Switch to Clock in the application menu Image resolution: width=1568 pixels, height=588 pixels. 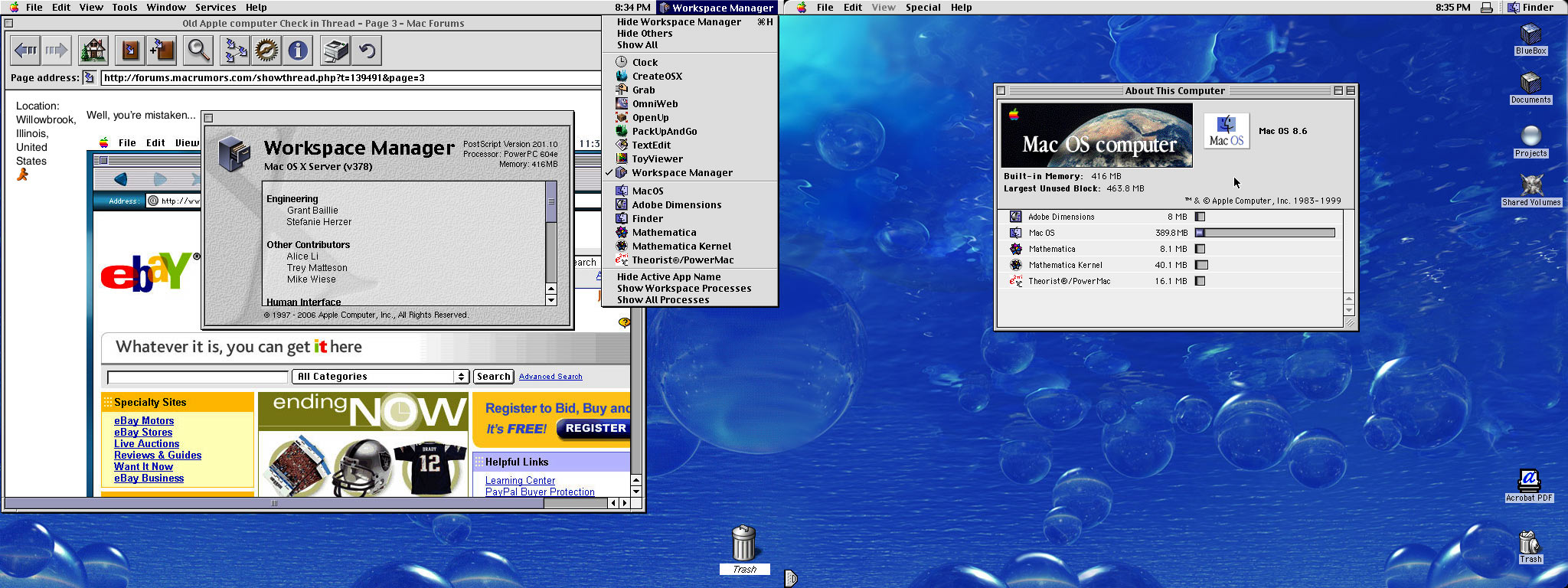[x=690, y=62]
